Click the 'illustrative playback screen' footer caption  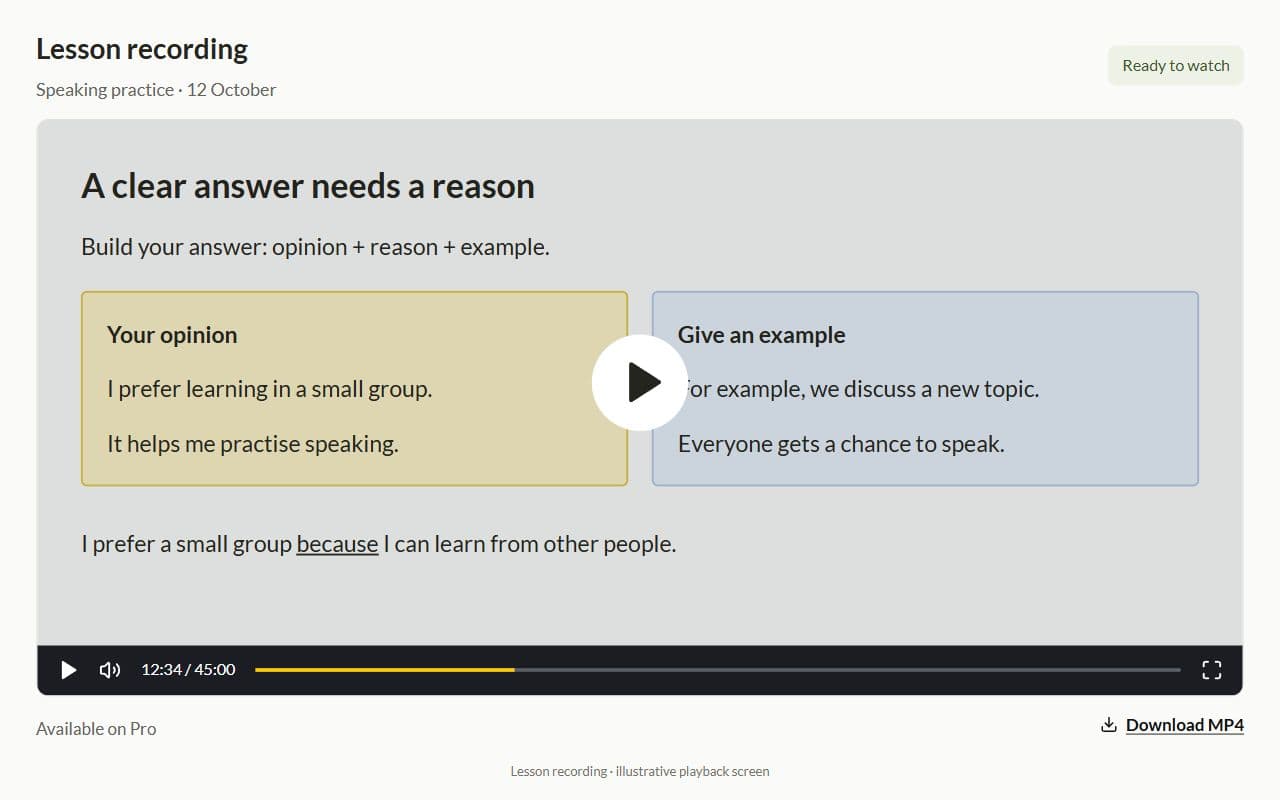click(x=640, y=771)
